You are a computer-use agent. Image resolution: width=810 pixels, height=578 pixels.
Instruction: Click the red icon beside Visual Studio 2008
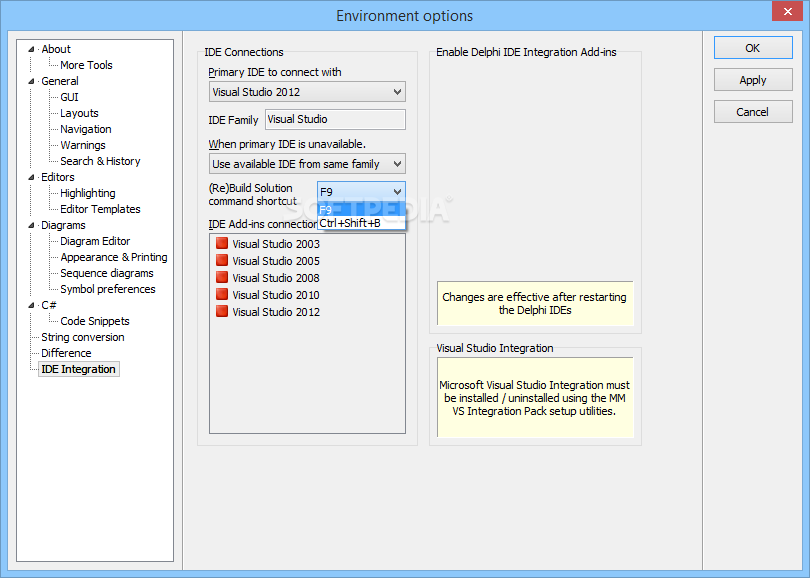tap(222, 277)
